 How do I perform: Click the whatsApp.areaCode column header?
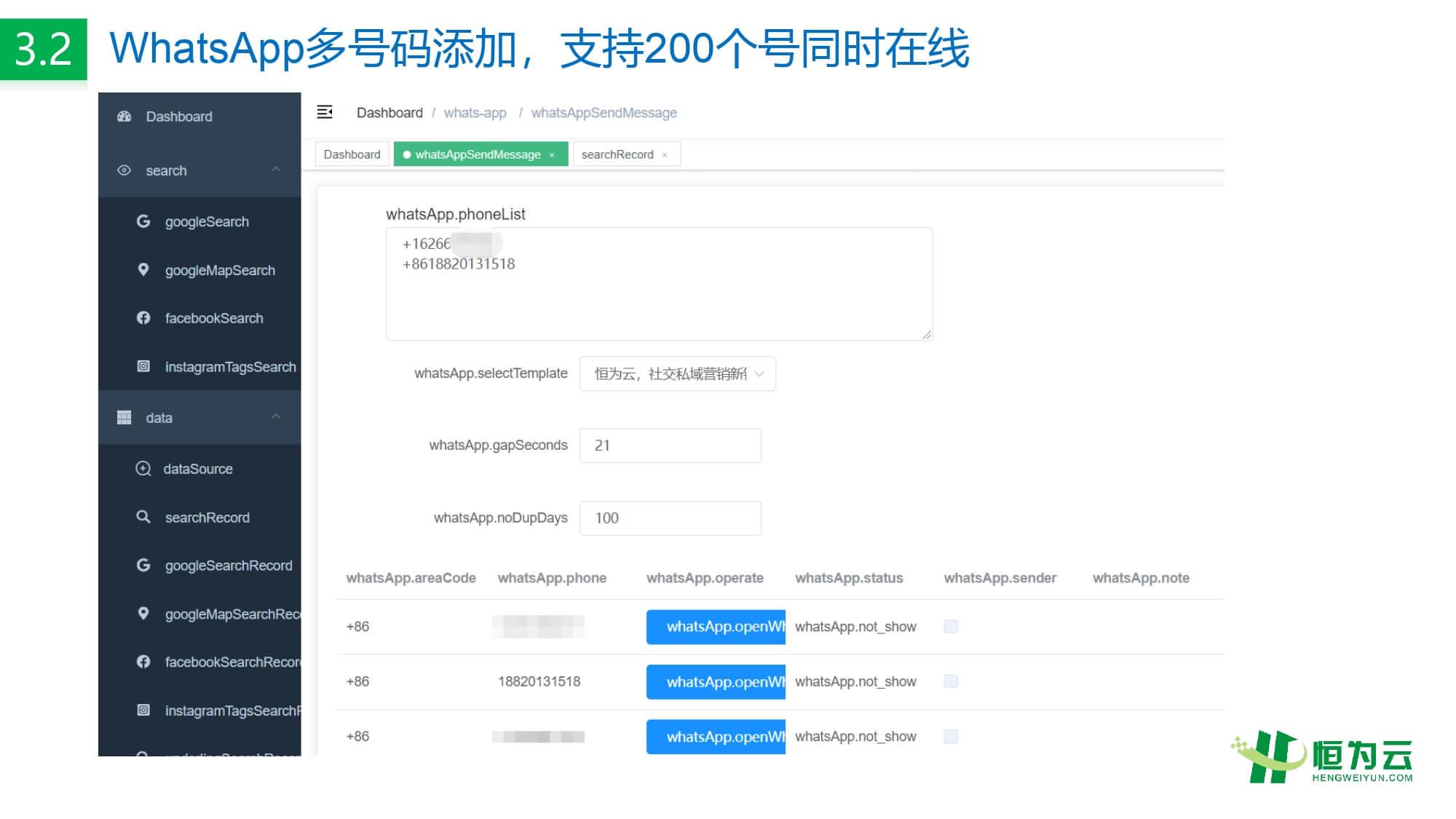pyautogui.click(x=411, y=578)
